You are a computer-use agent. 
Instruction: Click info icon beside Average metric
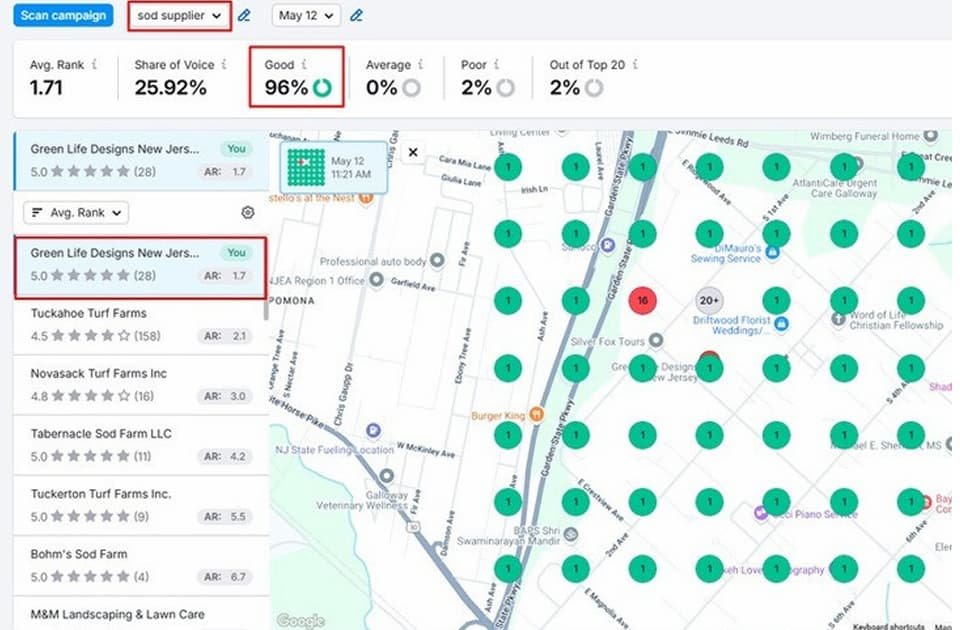421,64
